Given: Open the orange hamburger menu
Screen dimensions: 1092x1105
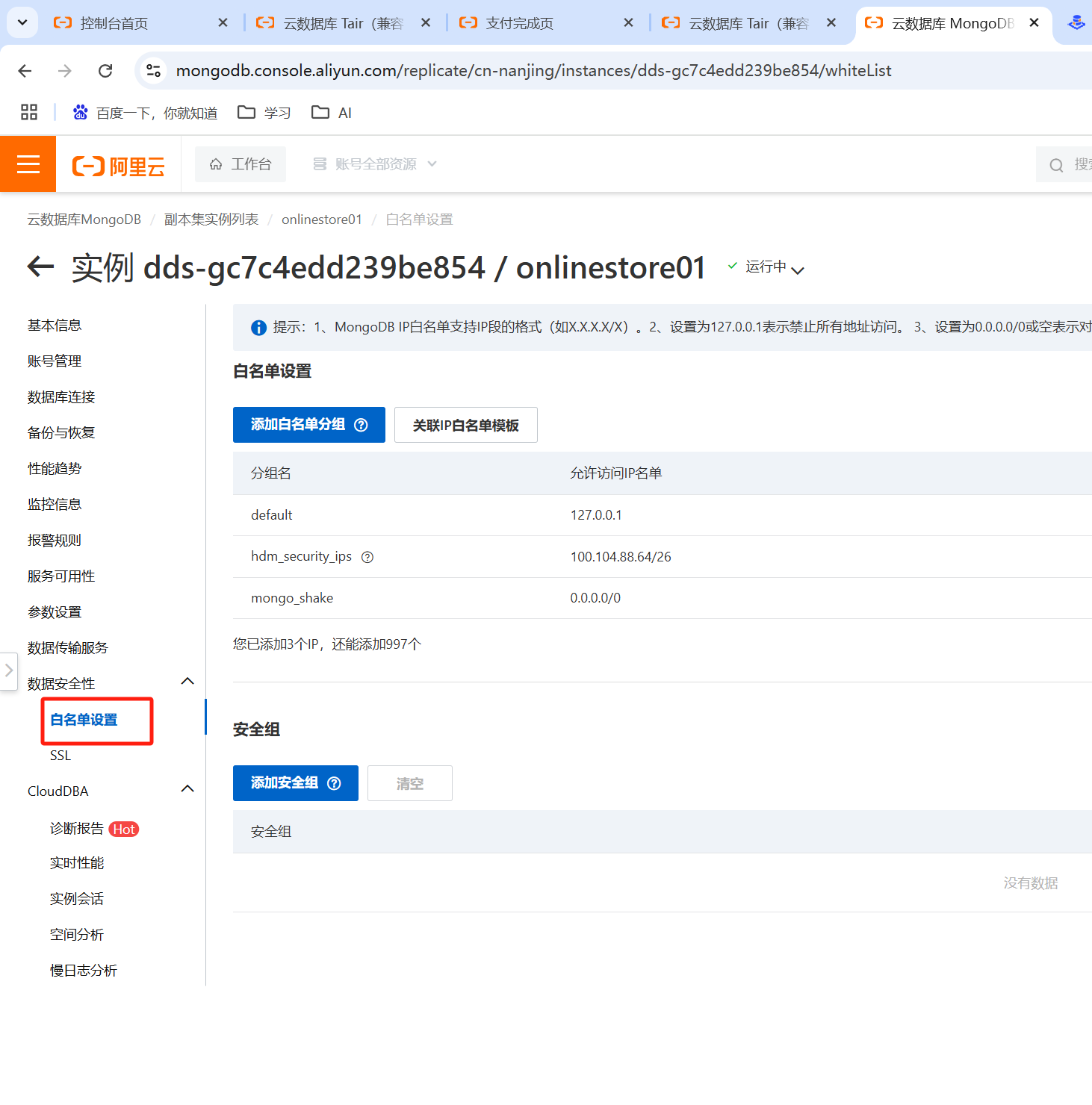Looking at the screenshot, I should 28,164.
